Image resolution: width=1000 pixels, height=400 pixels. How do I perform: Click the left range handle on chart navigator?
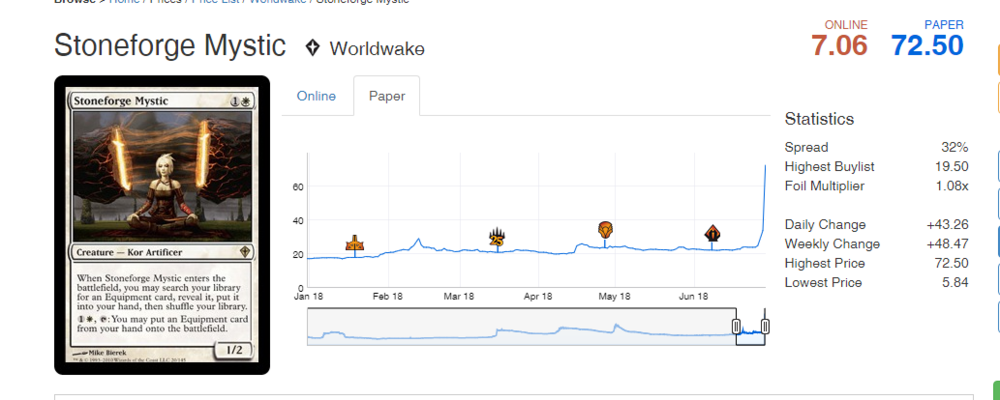(x=736, y=327)
